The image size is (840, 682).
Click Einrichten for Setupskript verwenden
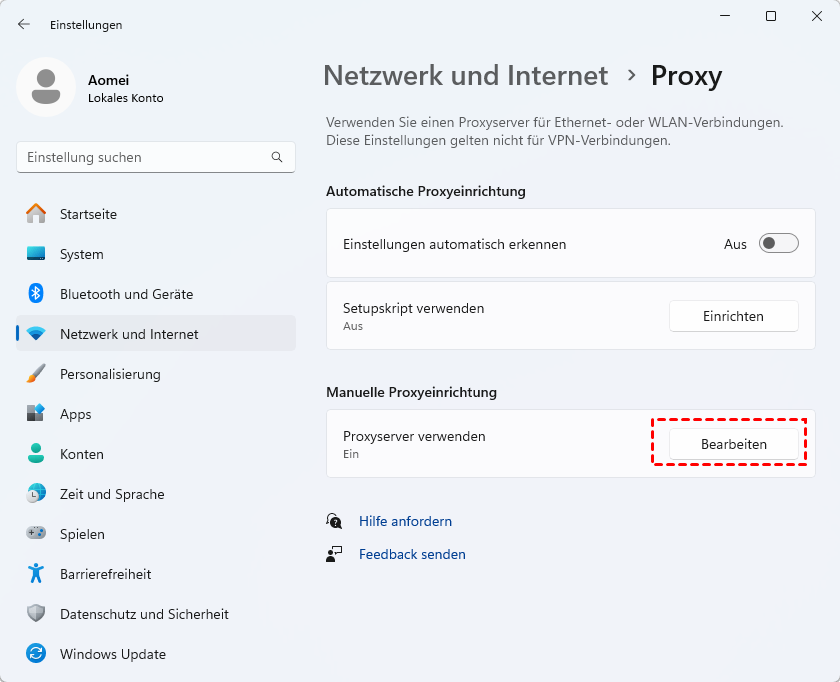[x=733, y=316]
